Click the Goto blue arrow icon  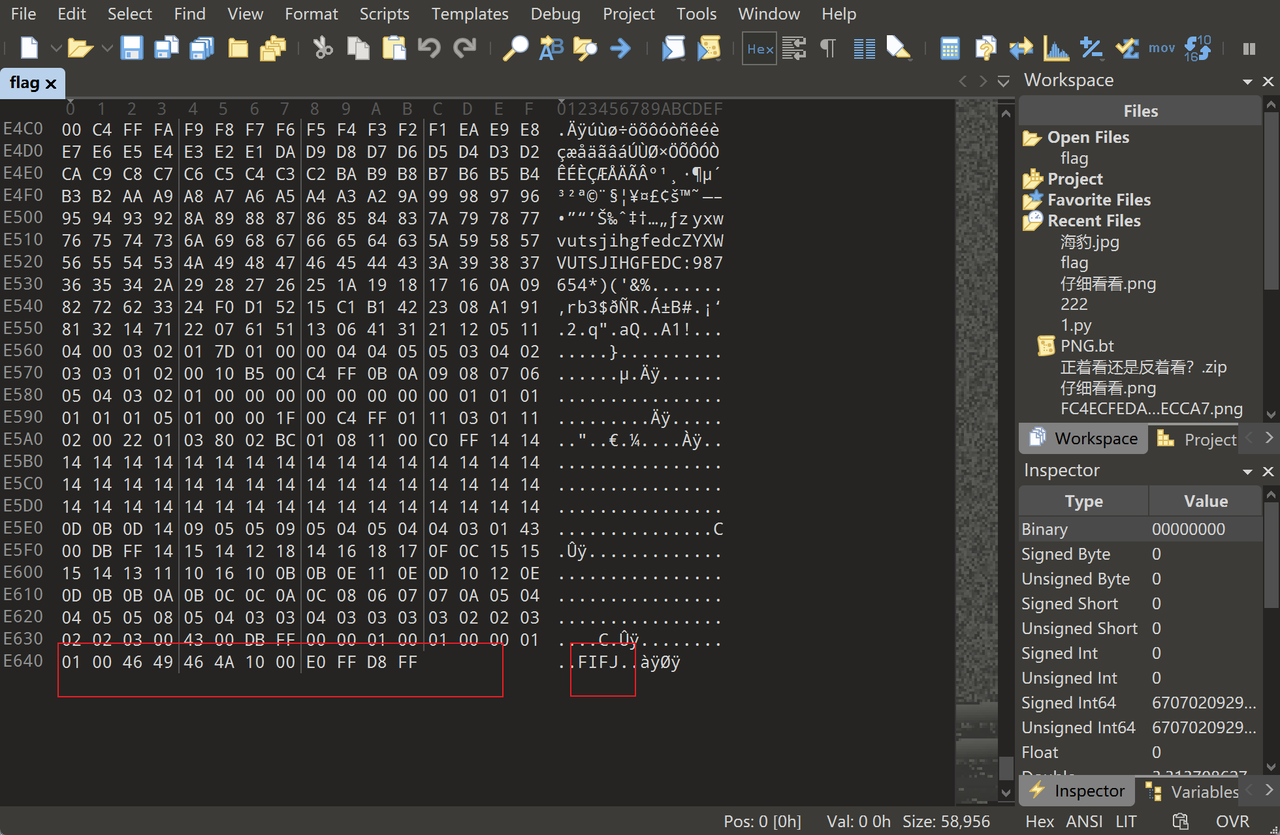click(621, 47)
